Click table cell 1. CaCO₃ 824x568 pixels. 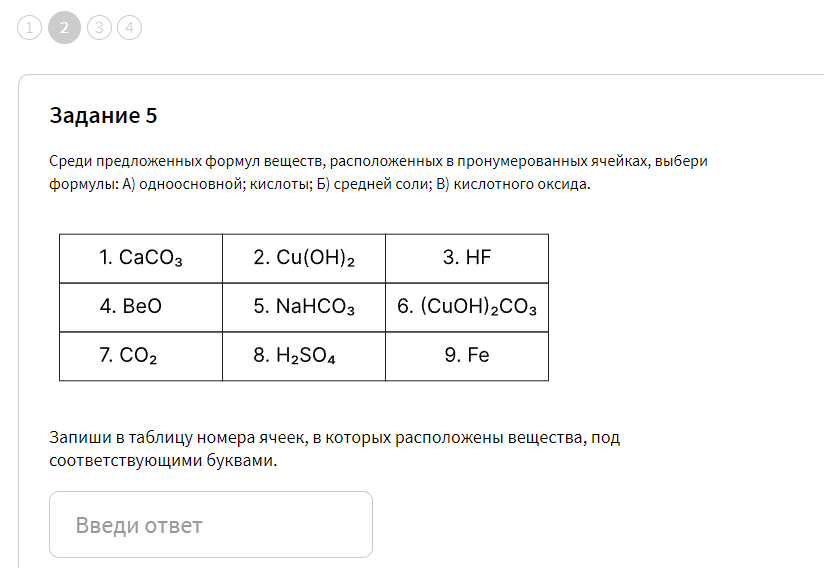(x=141, y=259)
